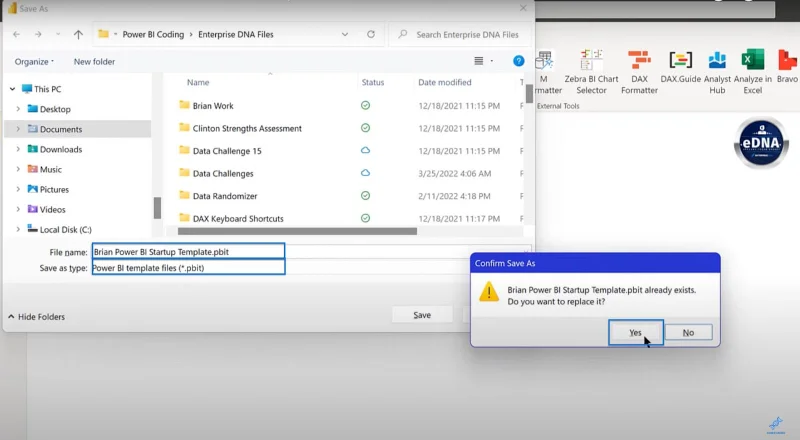The image size is (800, 440).
Task: Expand the Local Disk (C:) node
Action: tap(18, 229)
